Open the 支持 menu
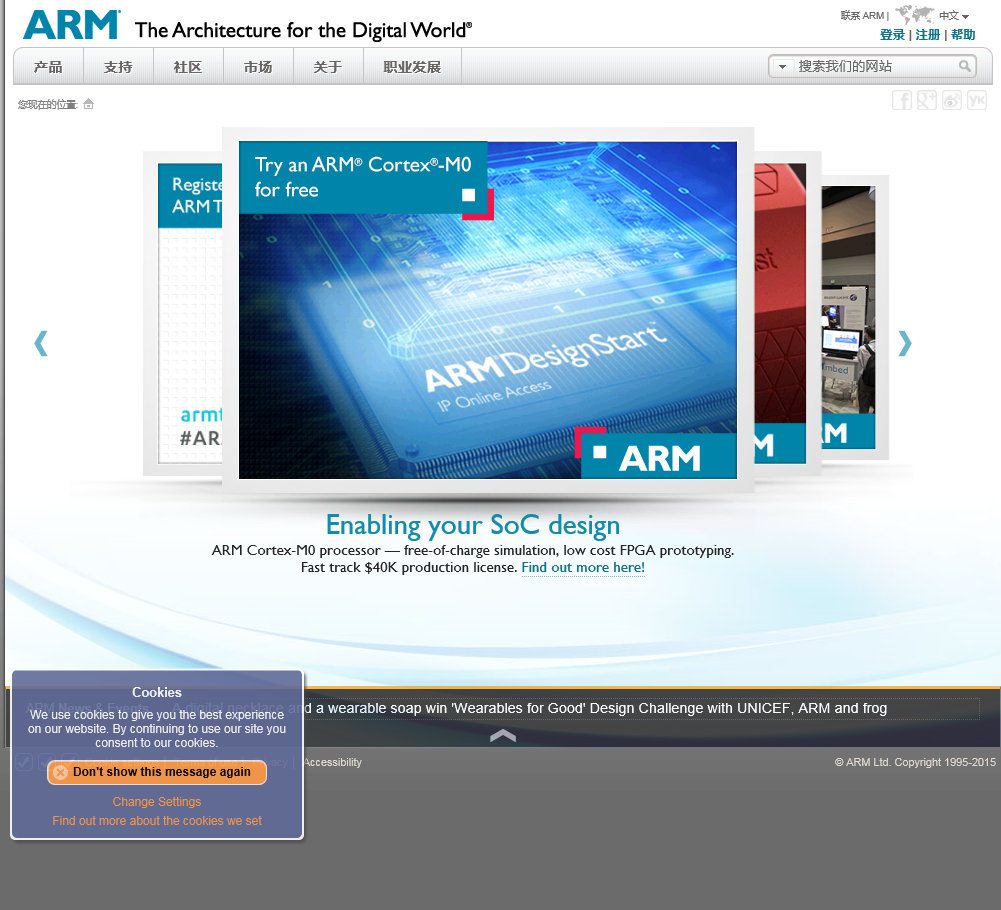1001x910 pixels. [118, 67]
